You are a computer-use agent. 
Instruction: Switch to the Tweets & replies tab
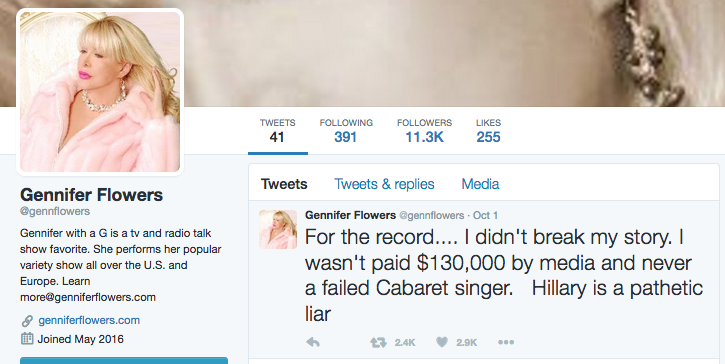pos(384,184)
